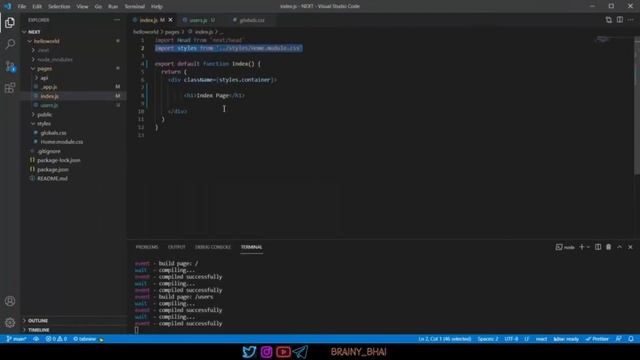Click the UTF-8 encoding status item

(x=511, y=339)
